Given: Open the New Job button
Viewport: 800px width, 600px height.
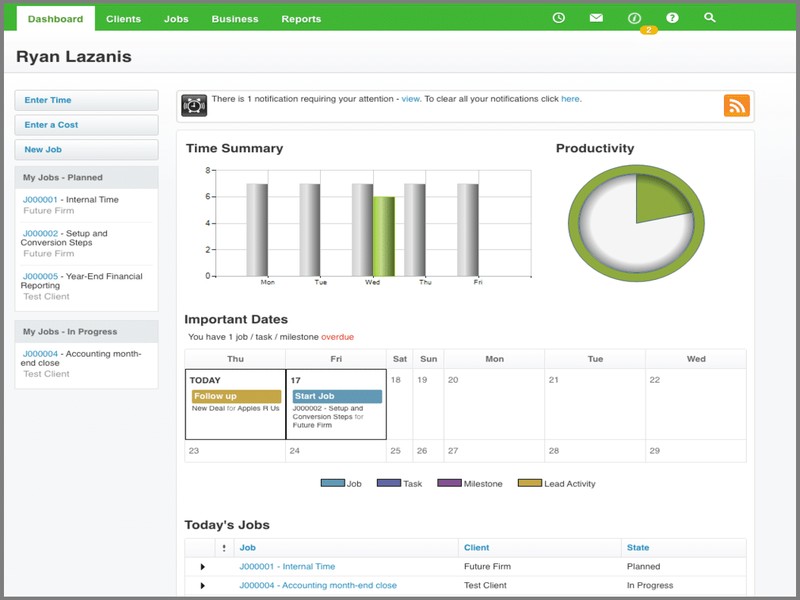Looking at the screenshot, I should (86, 149).
